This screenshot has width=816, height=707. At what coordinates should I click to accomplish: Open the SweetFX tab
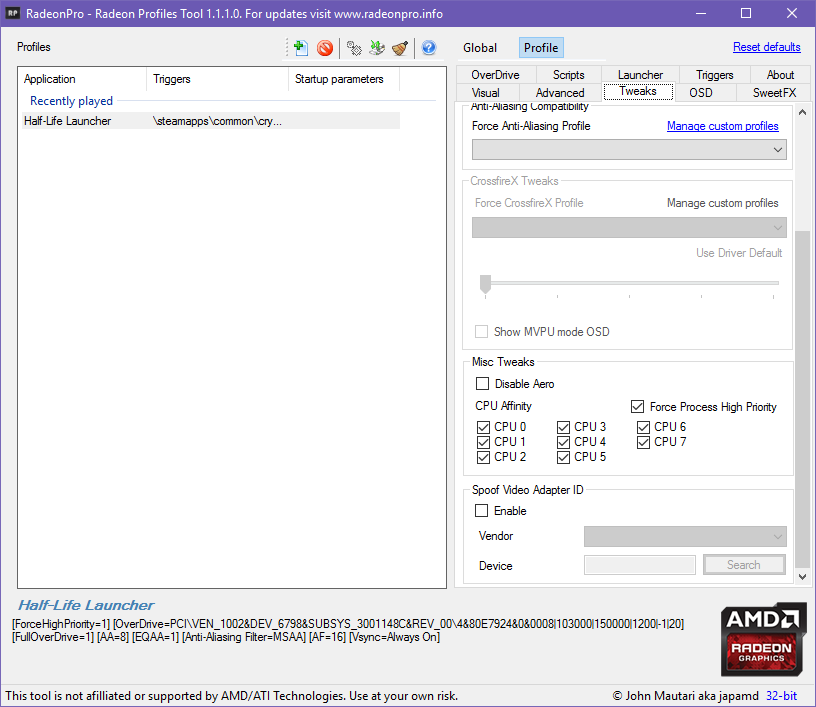(x=774, y=93)
